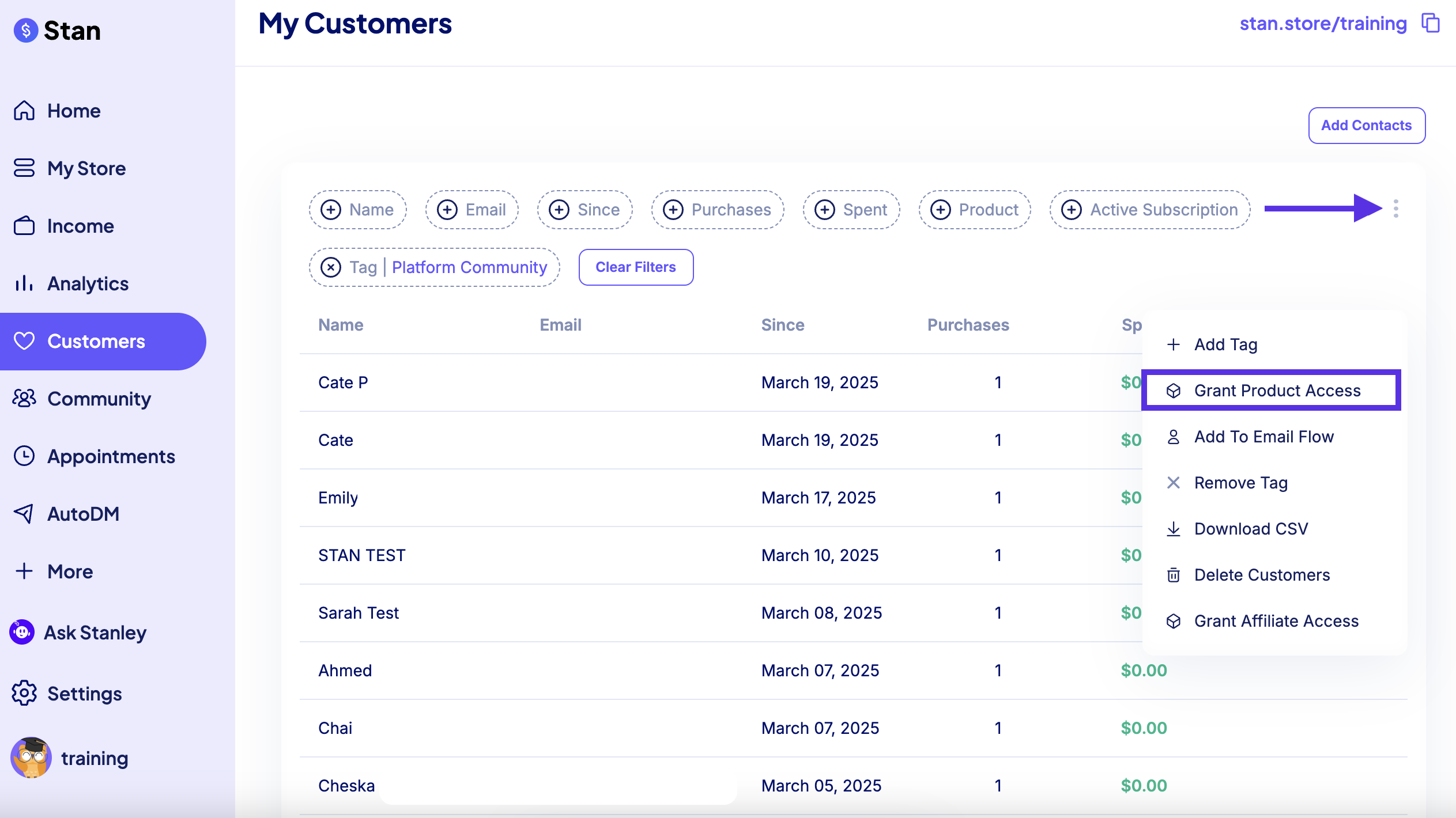The image size is (1456, 818).
Task: Click the Stan dollar logo icon
Action: (26, 31)
